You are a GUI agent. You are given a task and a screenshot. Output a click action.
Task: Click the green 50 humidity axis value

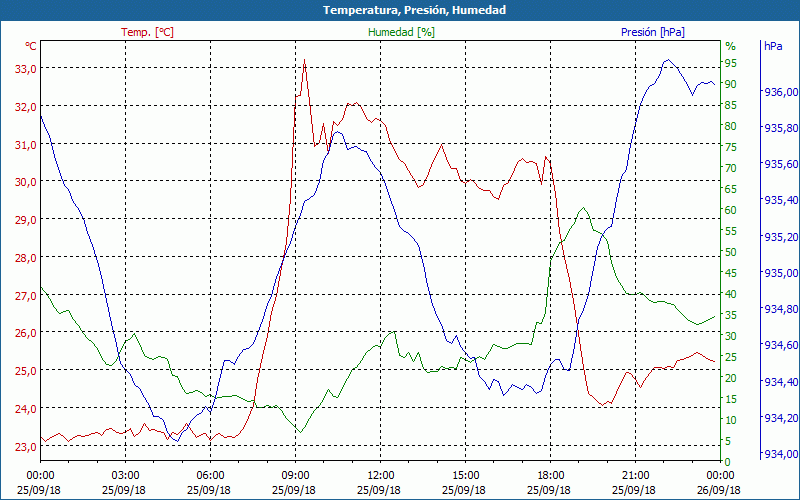click(x=731, y=252)
